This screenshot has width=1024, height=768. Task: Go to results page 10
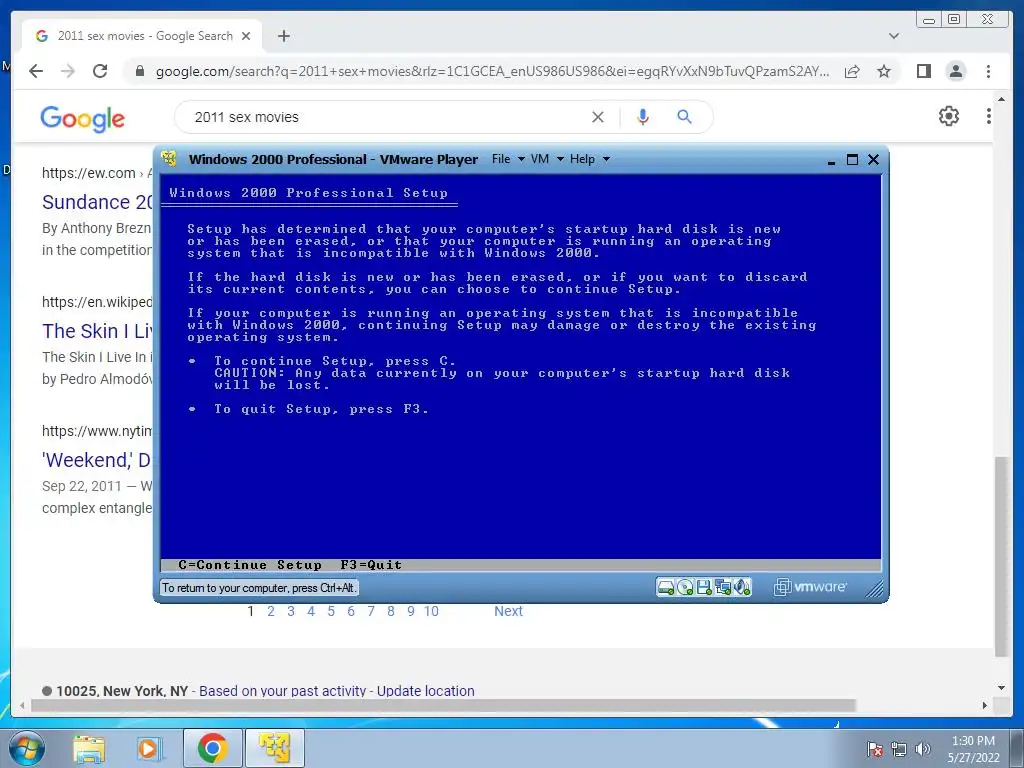[431, 611]
